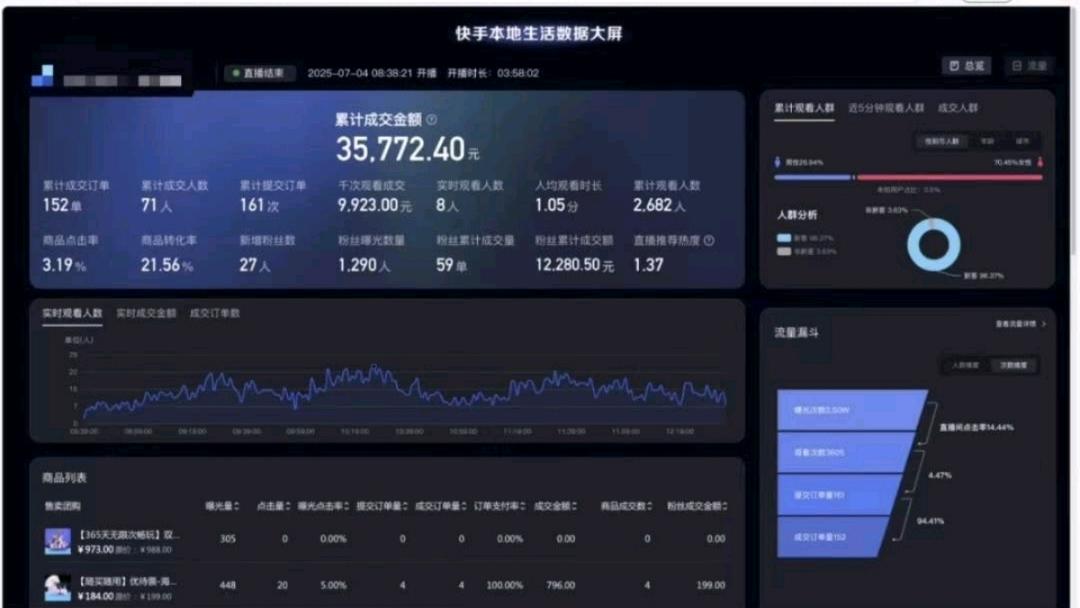Click the blue male portion of gender bar
This screenshot has width=1080, height=608.
click(x=813, y=178)
